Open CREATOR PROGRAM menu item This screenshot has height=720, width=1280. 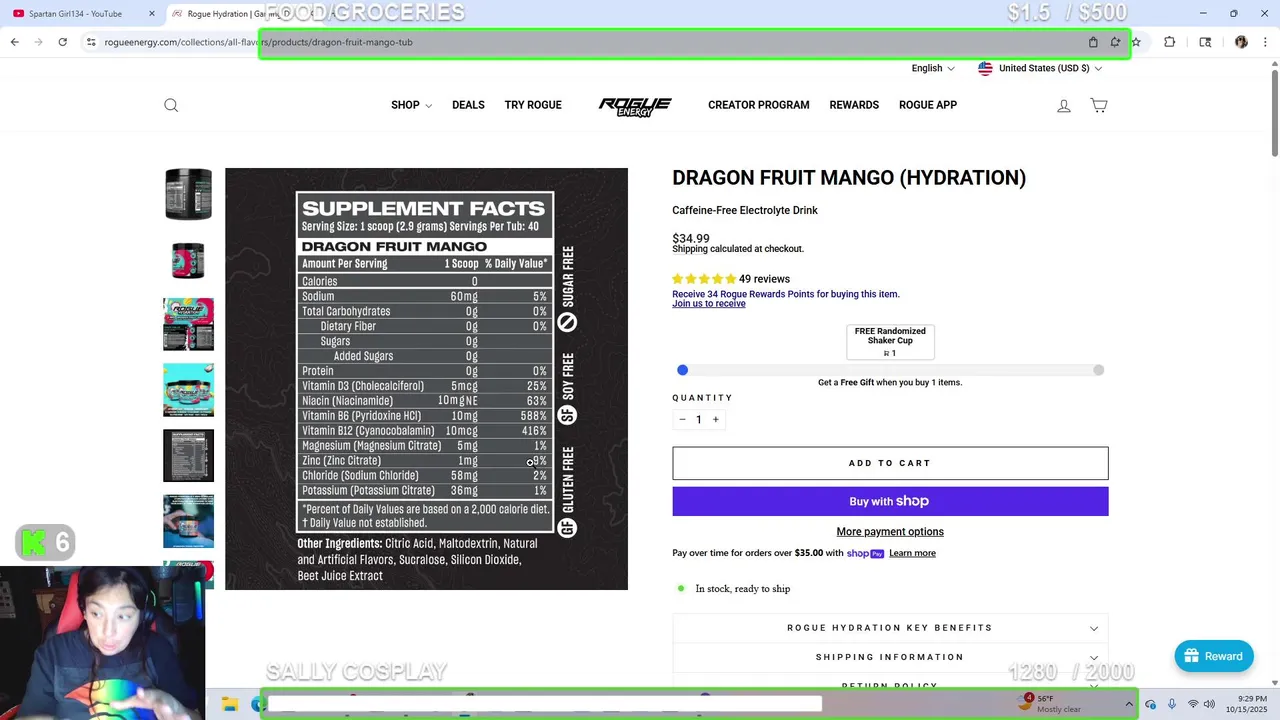(759, 105)
